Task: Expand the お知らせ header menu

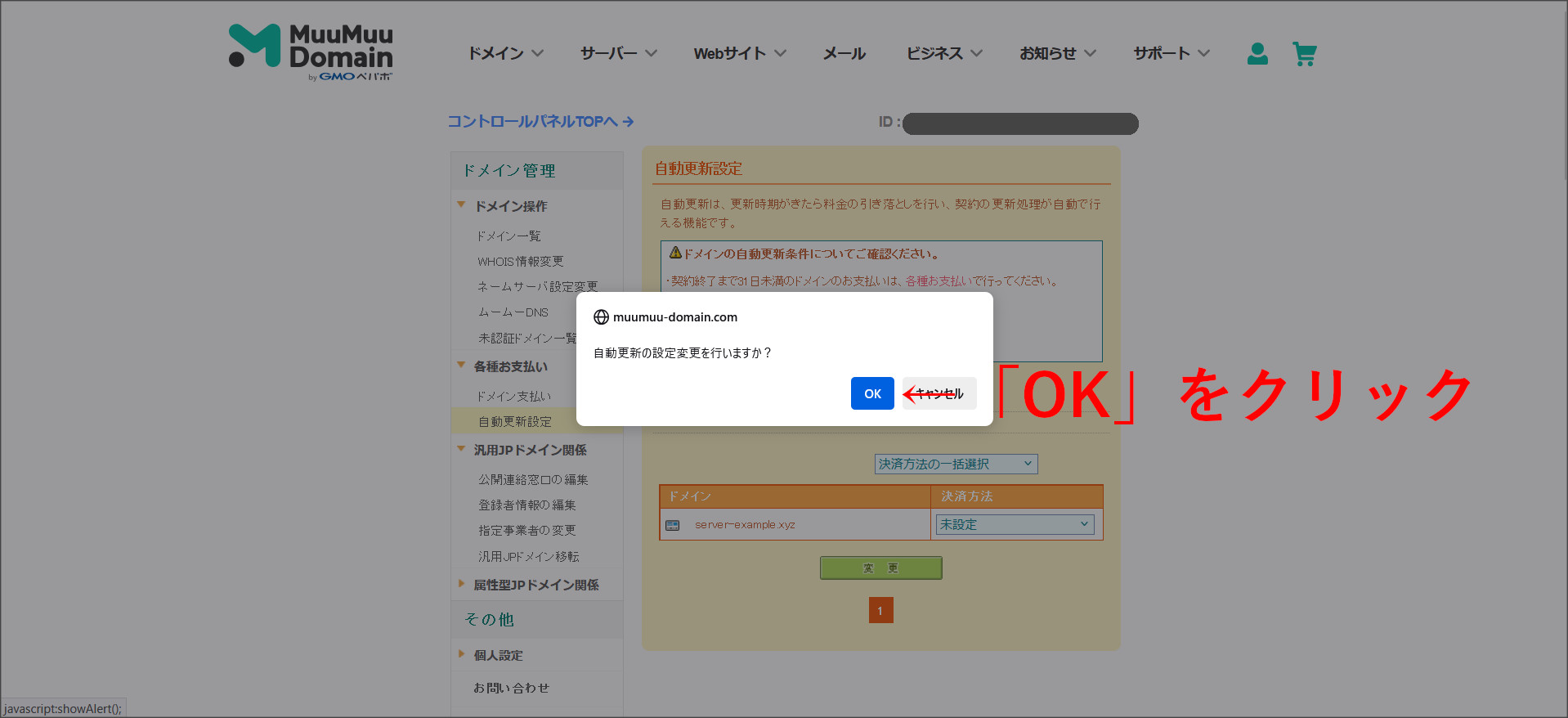Action: 1058,53
